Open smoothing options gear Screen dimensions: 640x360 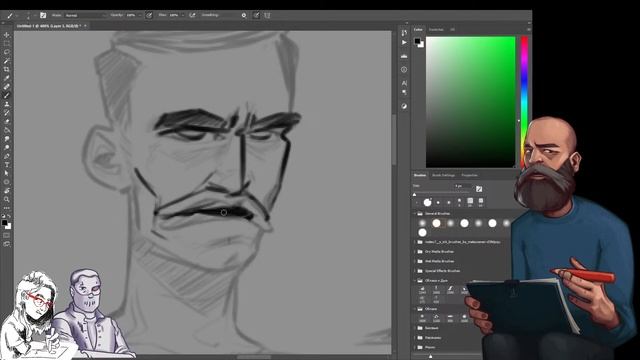pyautogui.click(x=244, y=15)
